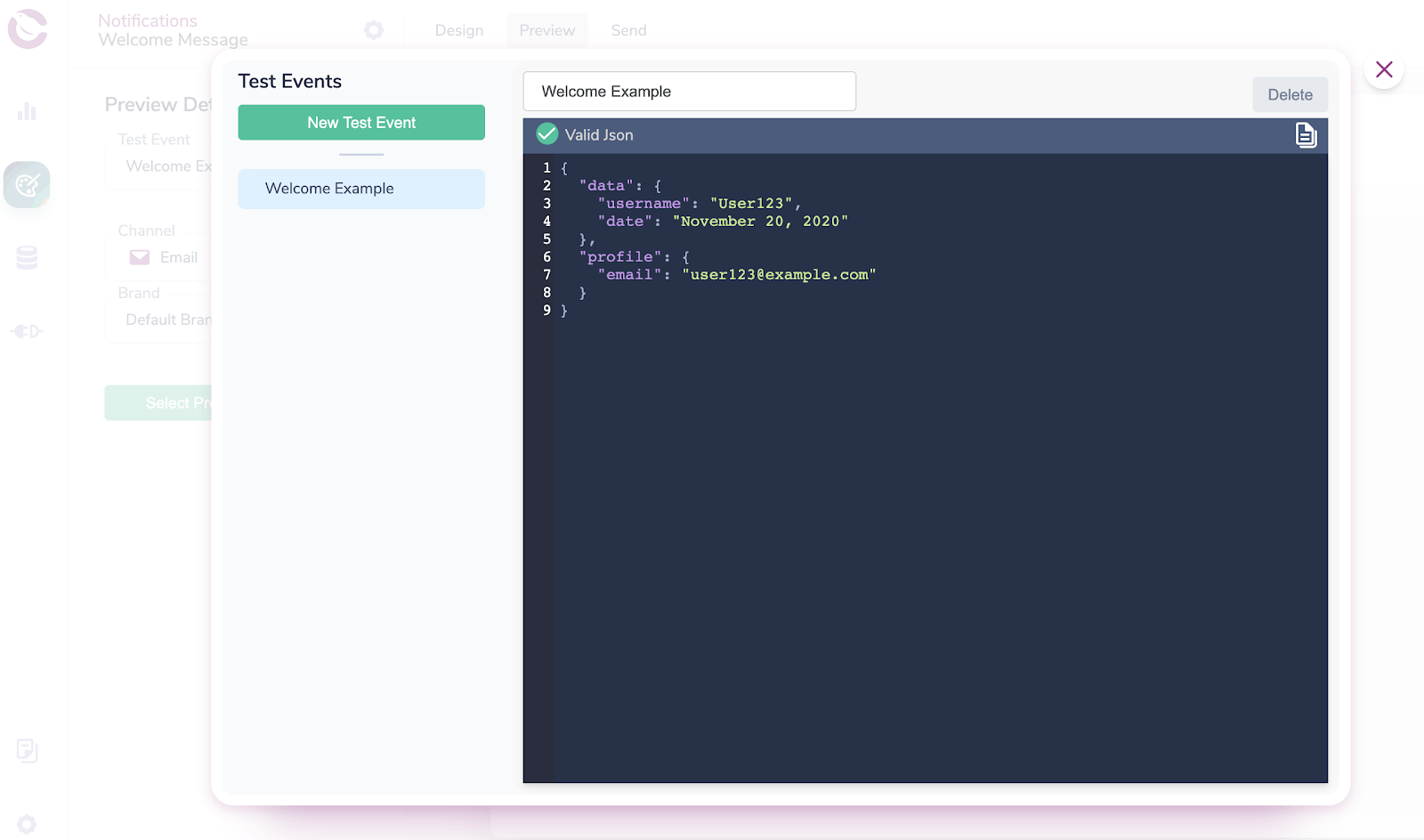The image size is (1424, 840).
Task: Open the logs document icon near sidebar bottom
Action: [27, 750]
